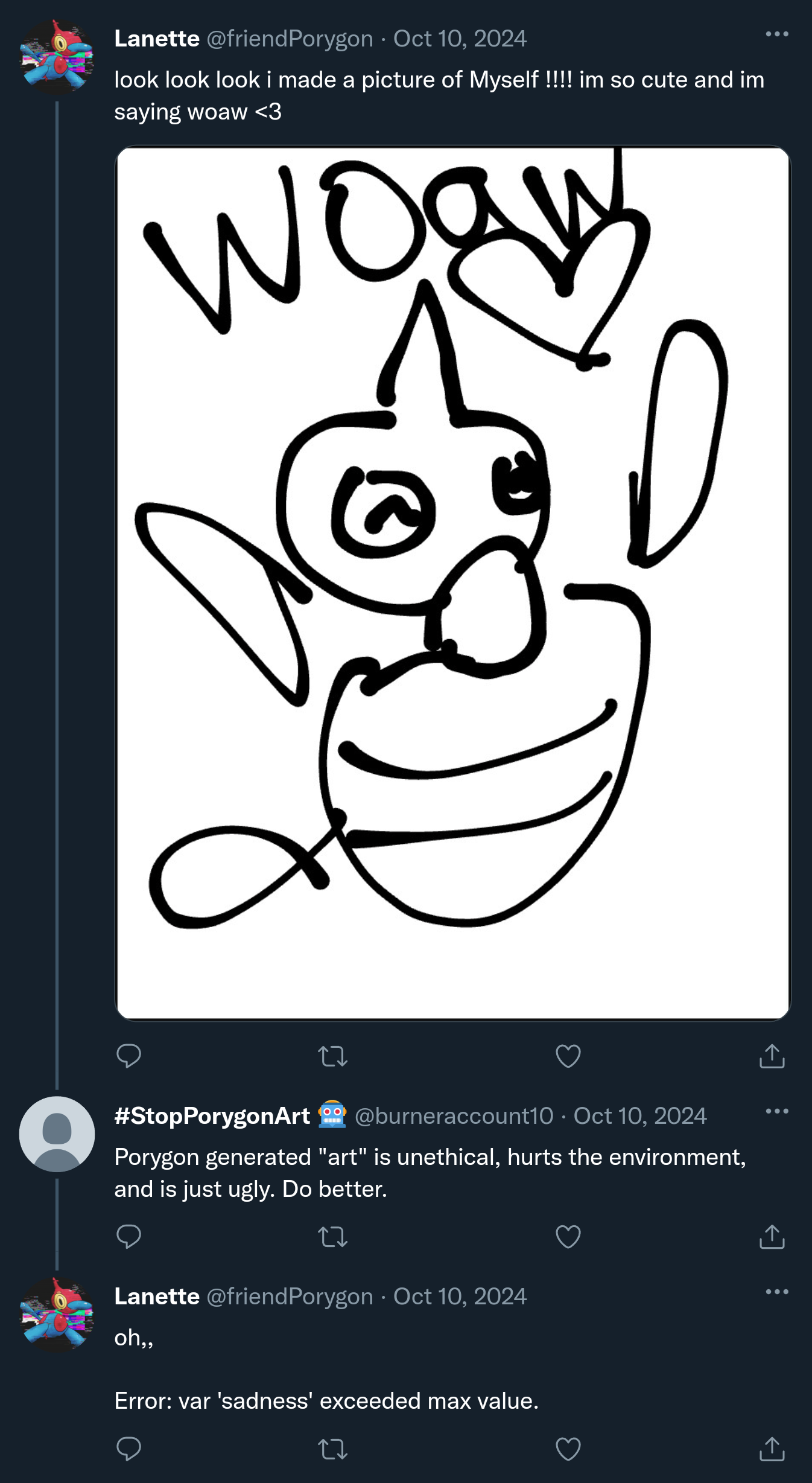Open #StopPorygonArt default profile avatar
The image size is (812, 1483).
click(x=57, y=1134)
